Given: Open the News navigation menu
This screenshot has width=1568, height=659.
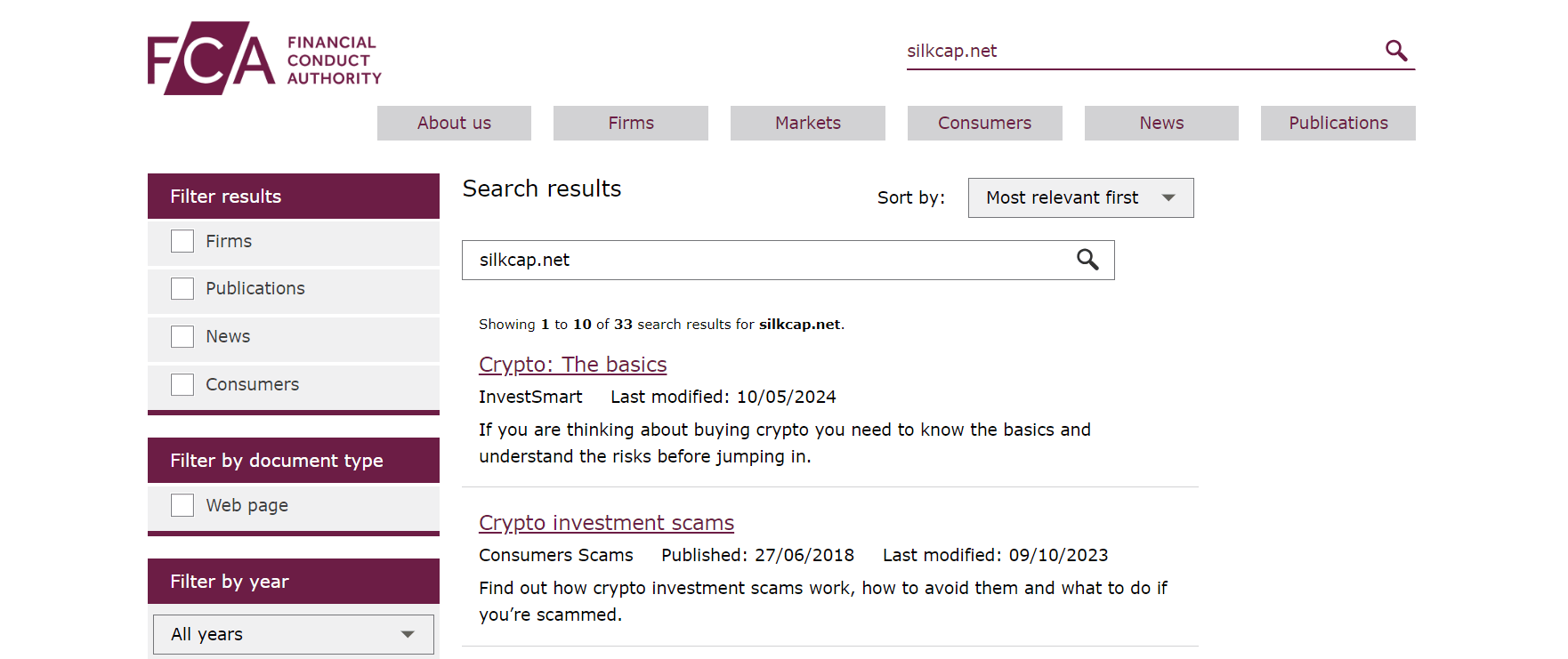Looking at the screenshot, I should click(1161, 123).
